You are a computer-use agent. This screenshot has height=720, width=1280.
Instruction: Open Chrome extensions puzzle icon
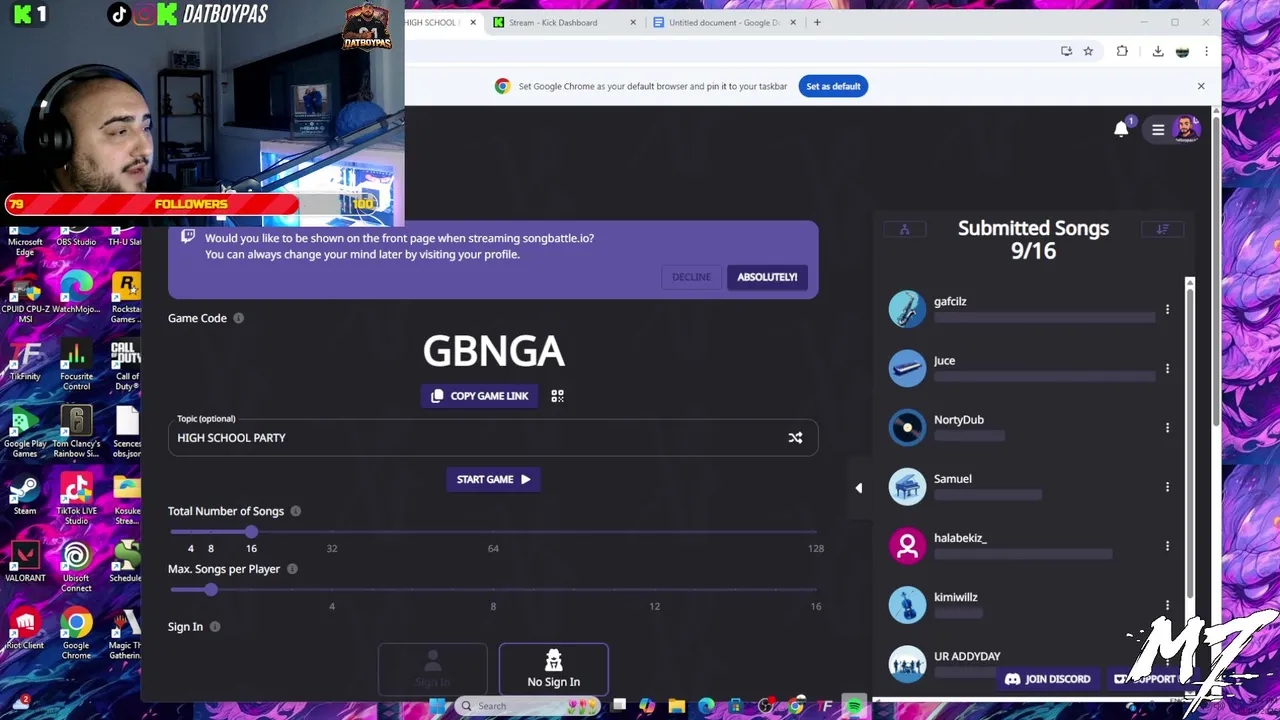click(1122, 51)
